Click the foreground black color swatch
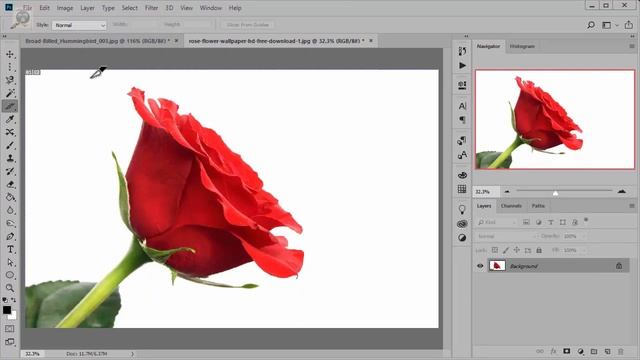Screen dimensions: 640x360 click(7, 310)
